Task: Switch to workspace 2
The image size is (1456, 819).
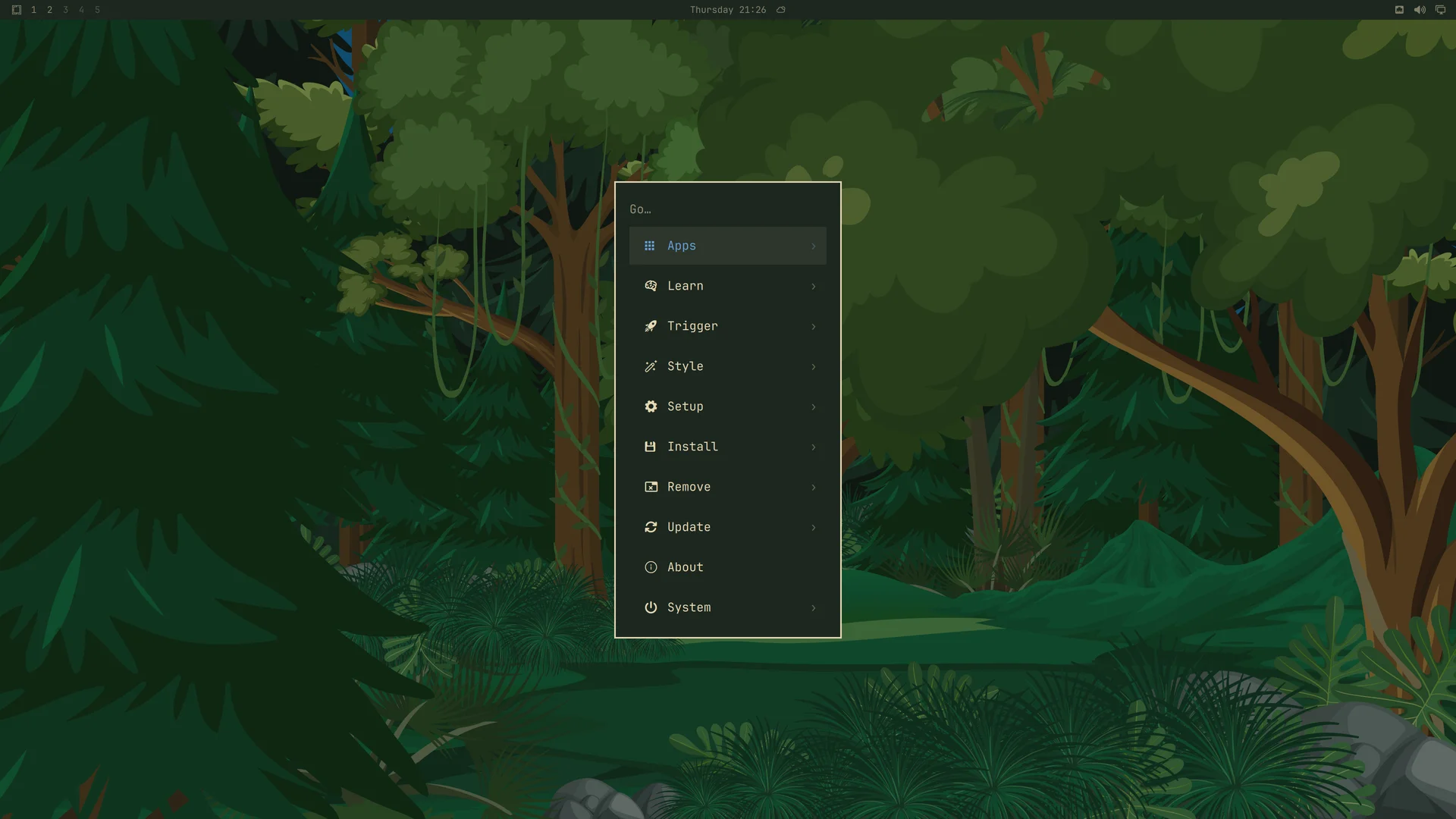Action: (x=49, y=10)
